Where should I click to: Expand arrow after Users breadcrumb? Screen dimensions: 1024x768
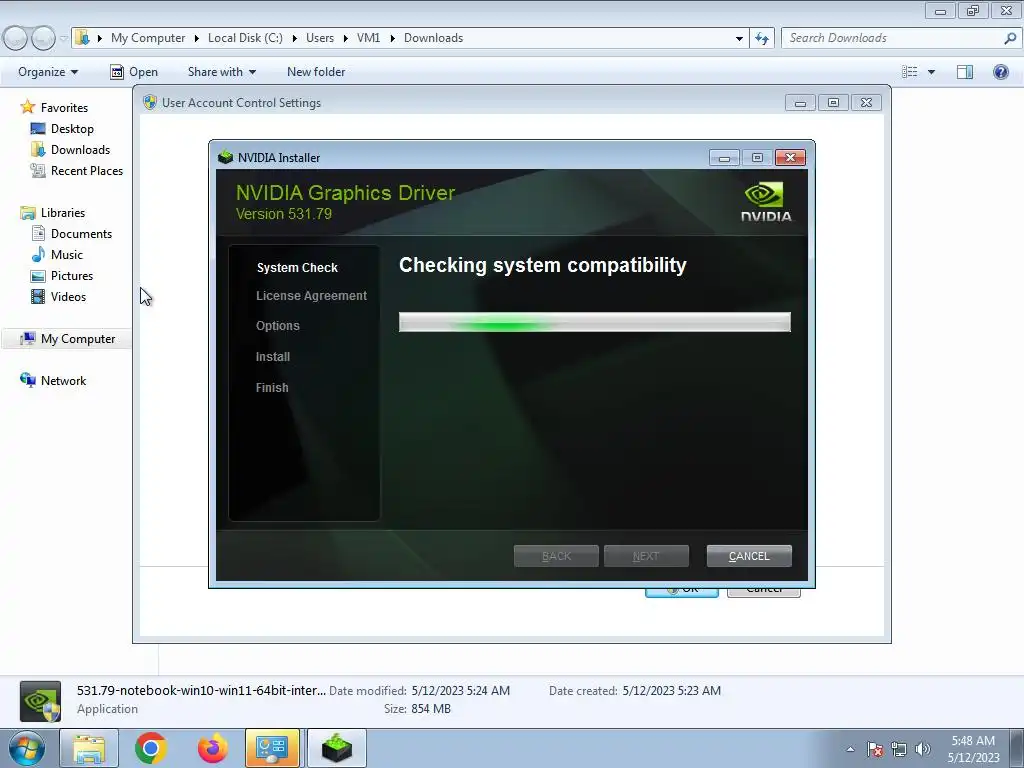pyautogui.click(x=345, y=38)
